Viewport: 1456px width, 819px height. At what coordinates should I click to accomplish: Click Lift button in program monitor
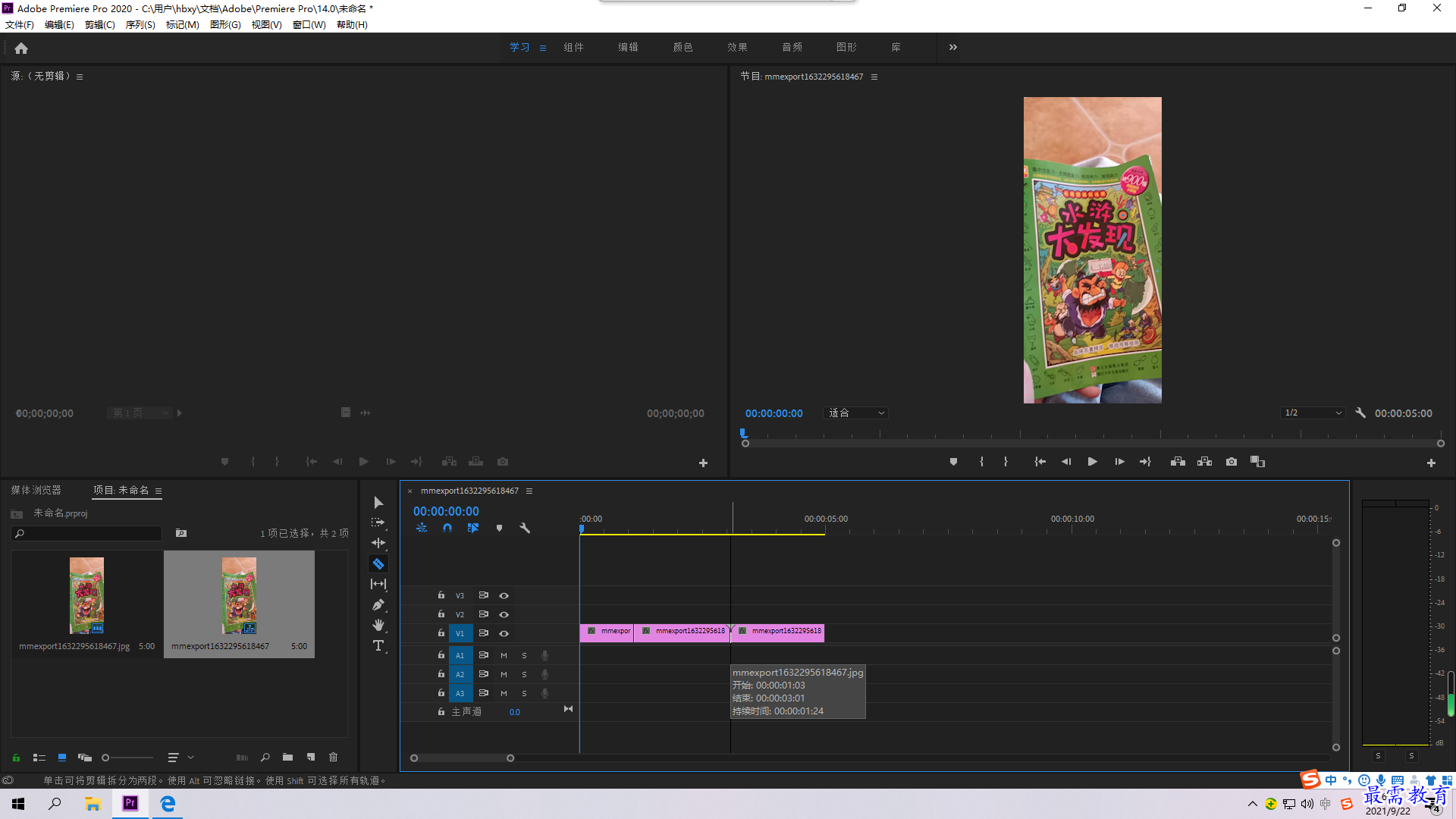tap(1178, 462)
